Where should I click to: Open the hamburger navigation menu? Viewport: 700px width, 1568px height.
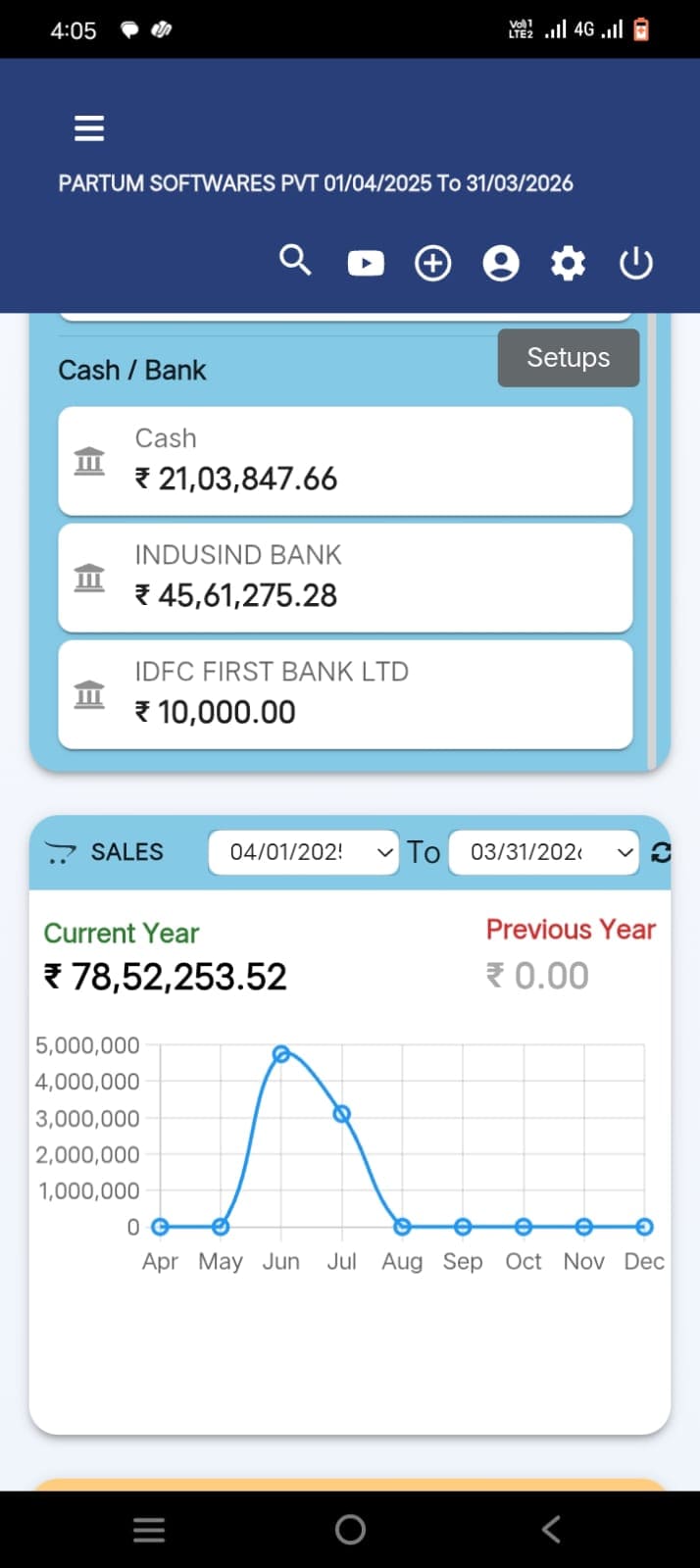point(89,128)
